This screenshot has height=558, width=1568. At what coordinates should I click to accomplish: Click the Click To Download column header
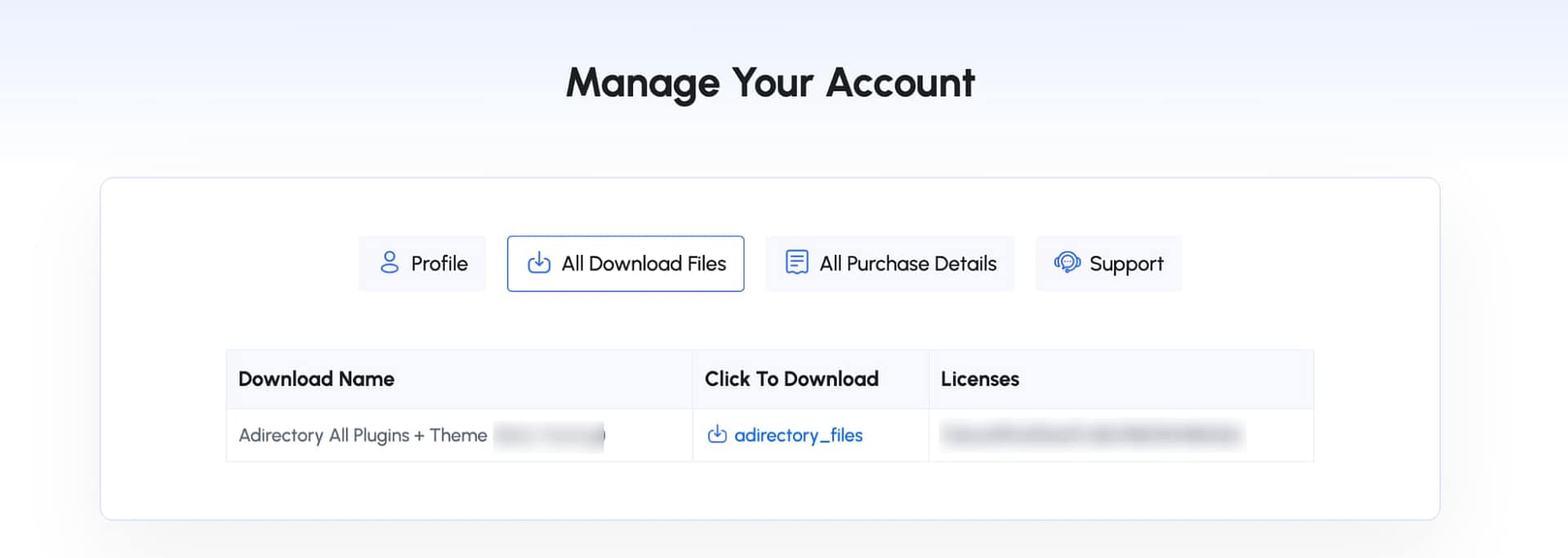(x=791, y=378)
